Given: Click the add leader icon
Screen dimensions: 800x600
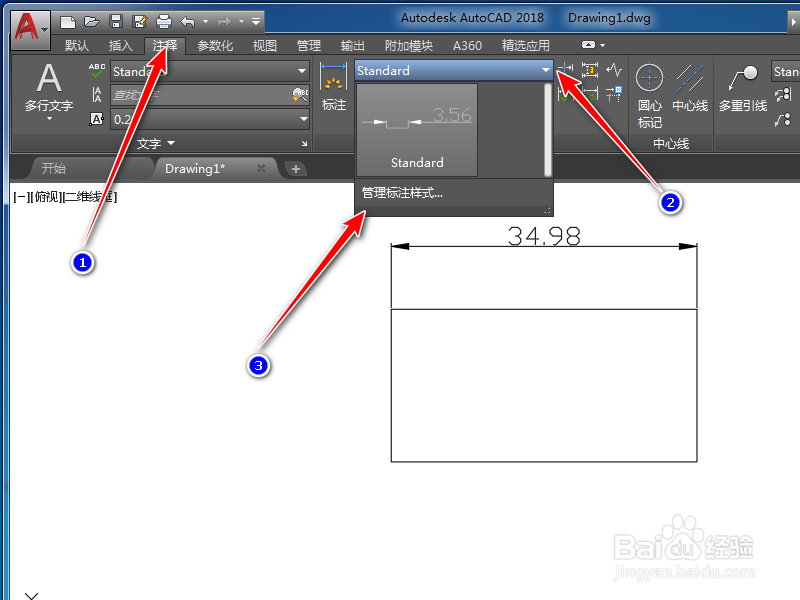Looking at the screenshot, I should click(x=783, y=94).
